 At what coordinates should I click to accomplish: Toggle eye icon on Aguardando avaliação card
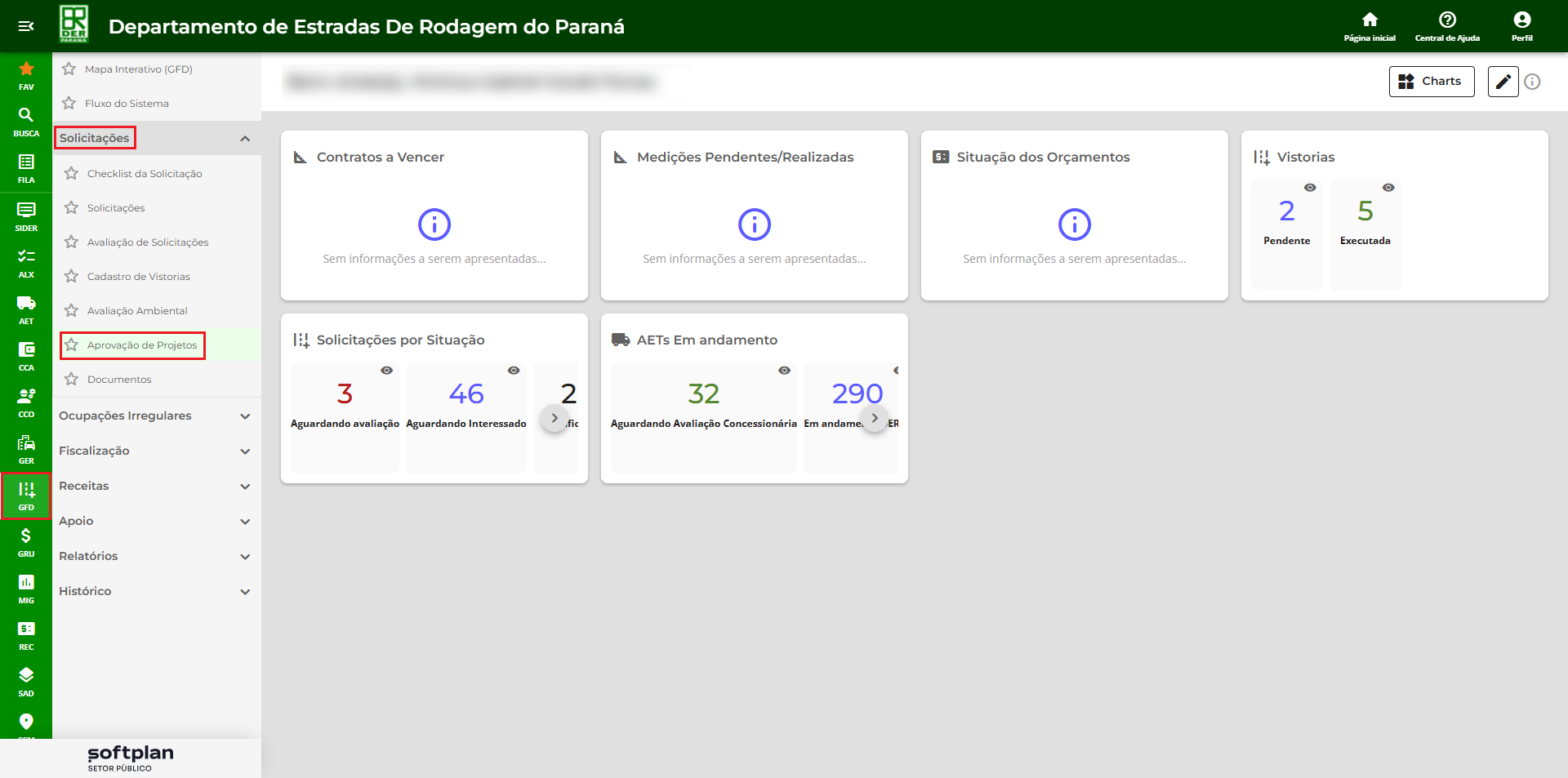[387, 371]
